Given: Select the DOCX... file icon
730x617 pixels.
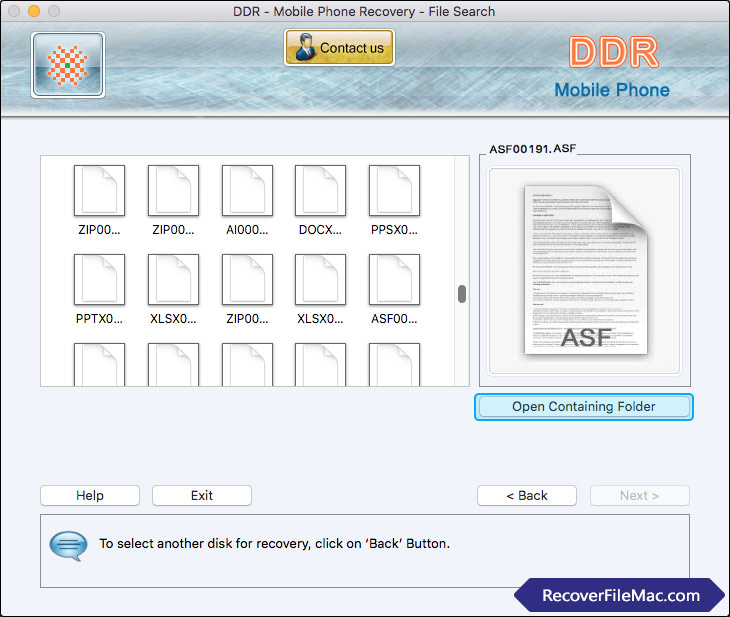Looking at the screenshot, I should point(320,190).
